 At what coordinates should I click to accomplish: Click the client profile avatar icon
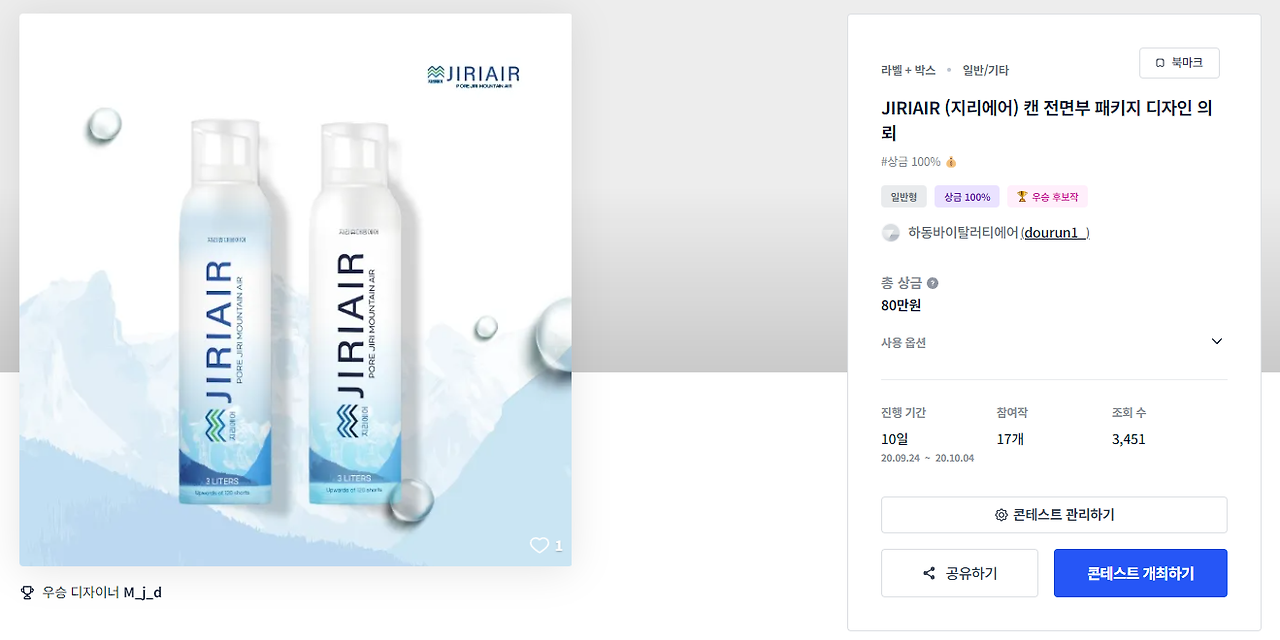point(890,233)
